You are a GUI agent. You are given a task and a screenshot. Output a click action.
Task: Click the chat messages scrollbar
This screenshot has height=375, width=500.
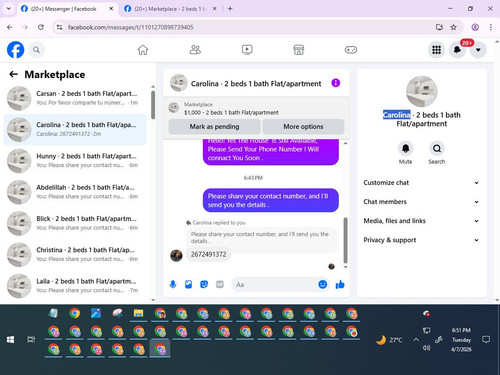coord(346,240)
